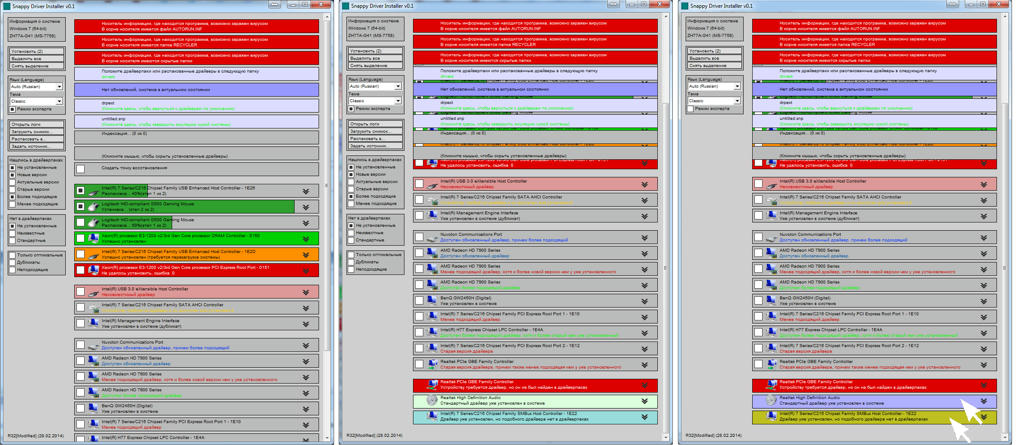
Task: Click BenQ GW2450H monitor icon in left window
Action: (94, 409)
